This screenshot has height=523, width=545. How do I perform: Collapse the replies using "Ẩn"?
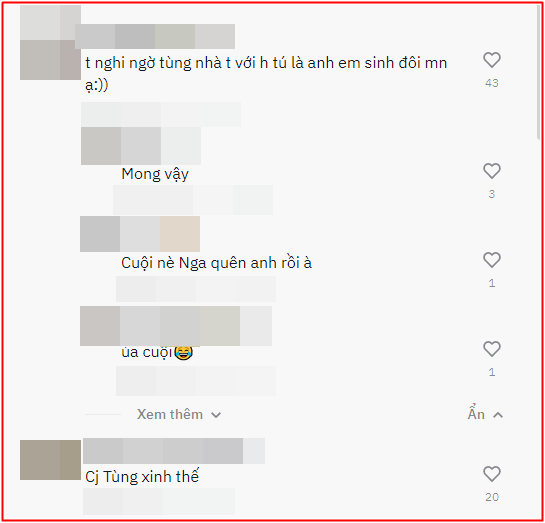coord(485,414)
